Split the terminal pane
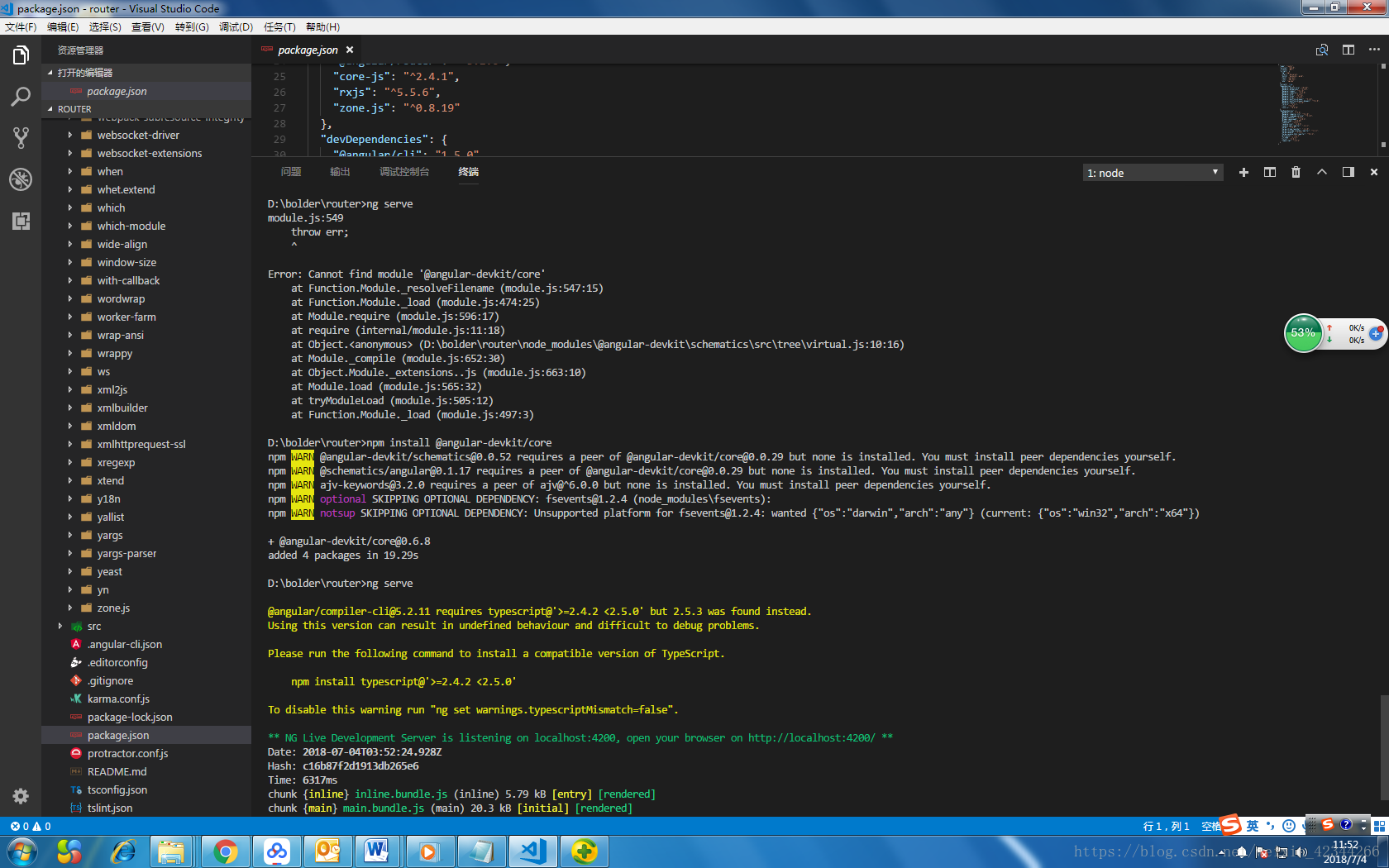Screen dimensions: 1389x868 tap(1270, 172)
